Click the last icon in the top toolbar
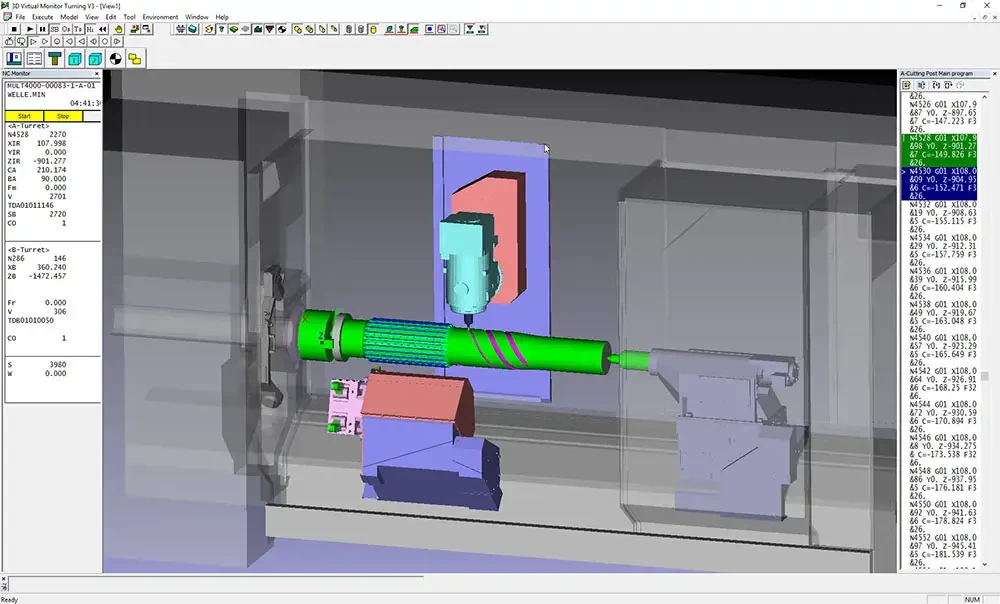 482,29
